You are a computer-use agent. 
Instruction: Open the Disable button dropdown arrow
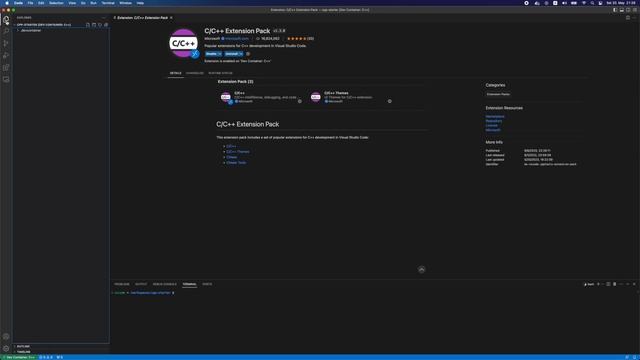[220, 54]
